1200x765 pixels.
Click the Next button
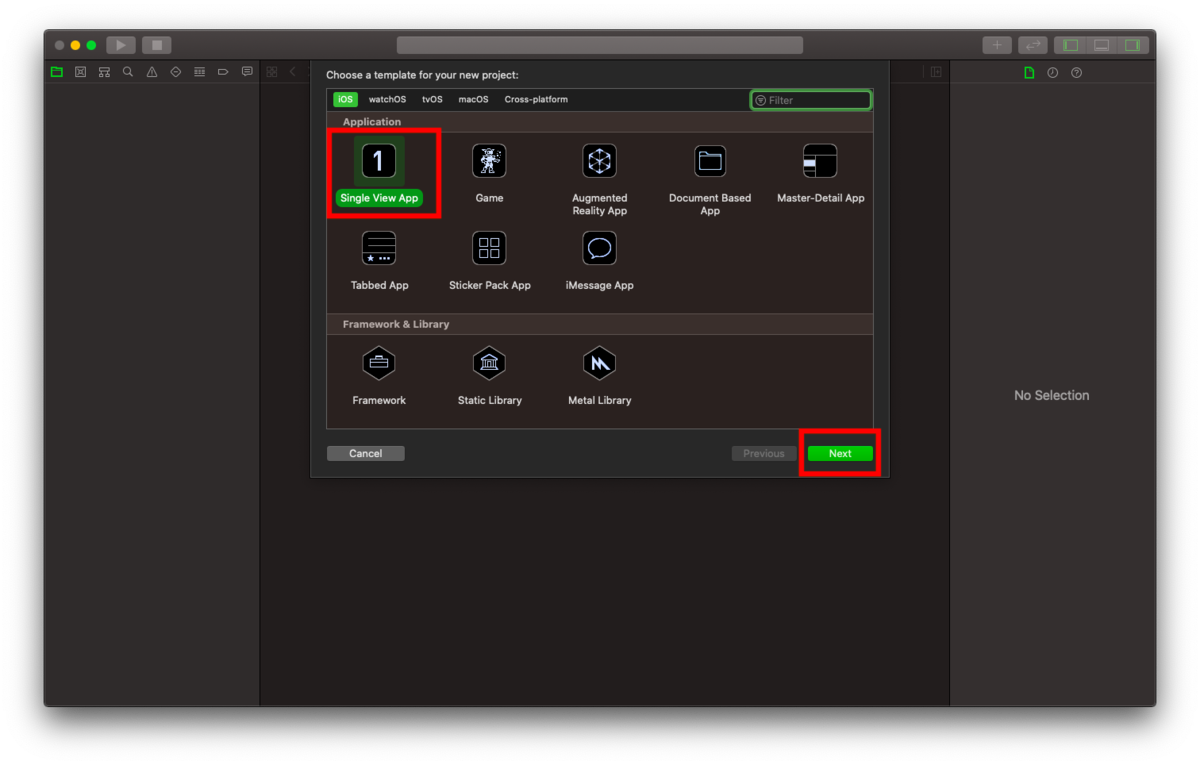tap(840, 454)
